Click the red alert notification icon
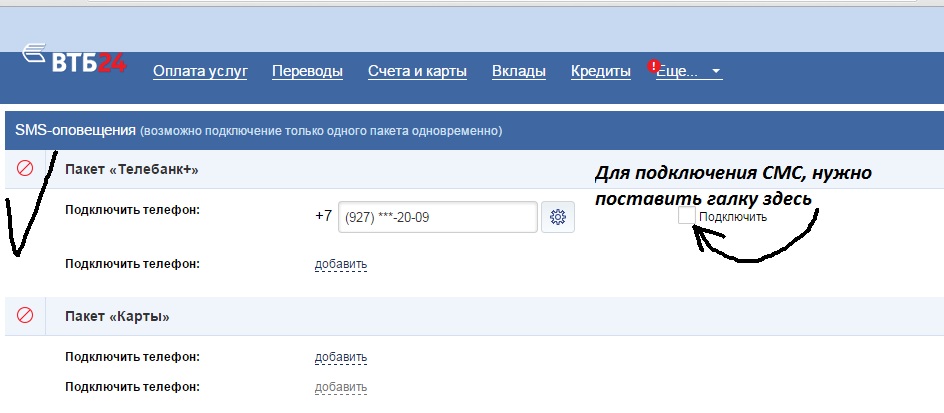 point(654,67)
